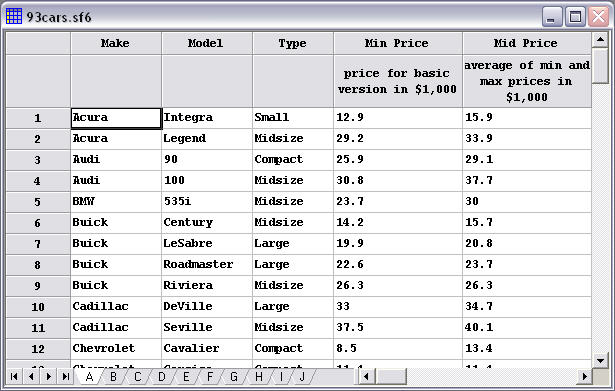Click the Compact type cell for Audi 90

point(293,160)
